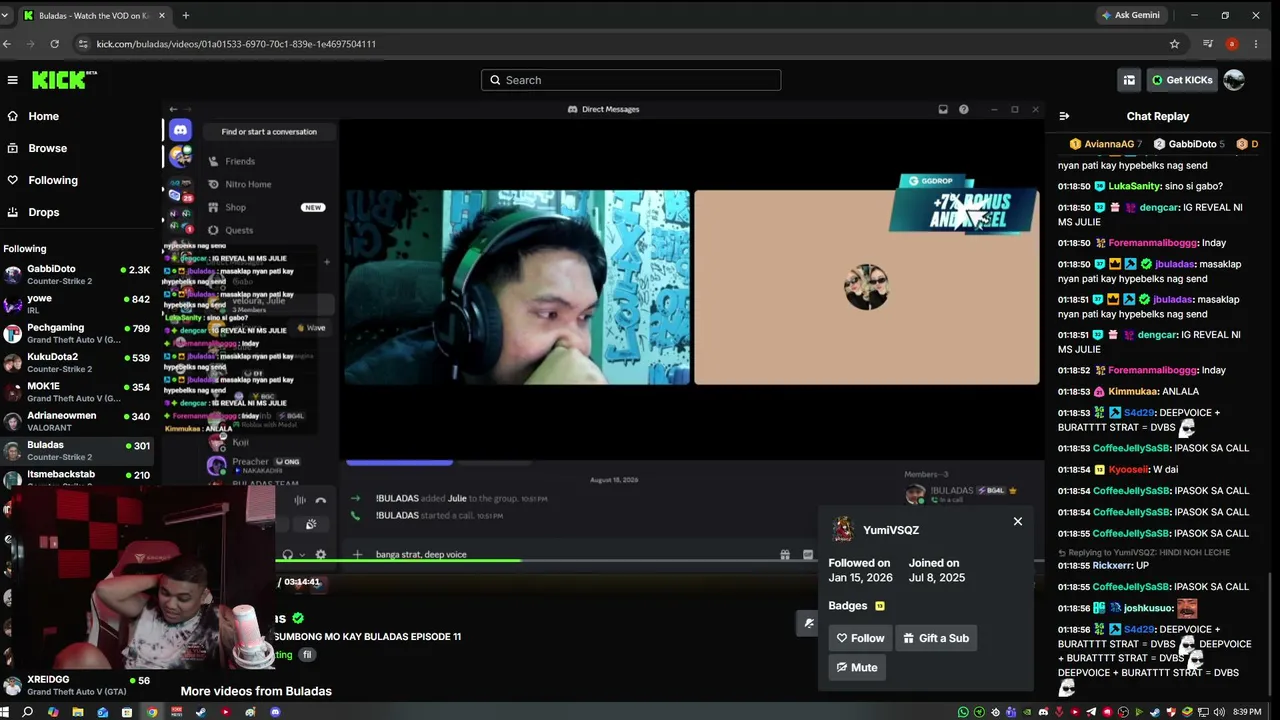The image size is (1280, 720).
Task: Open WhatsApp tray icon
Action: [963, 712]
